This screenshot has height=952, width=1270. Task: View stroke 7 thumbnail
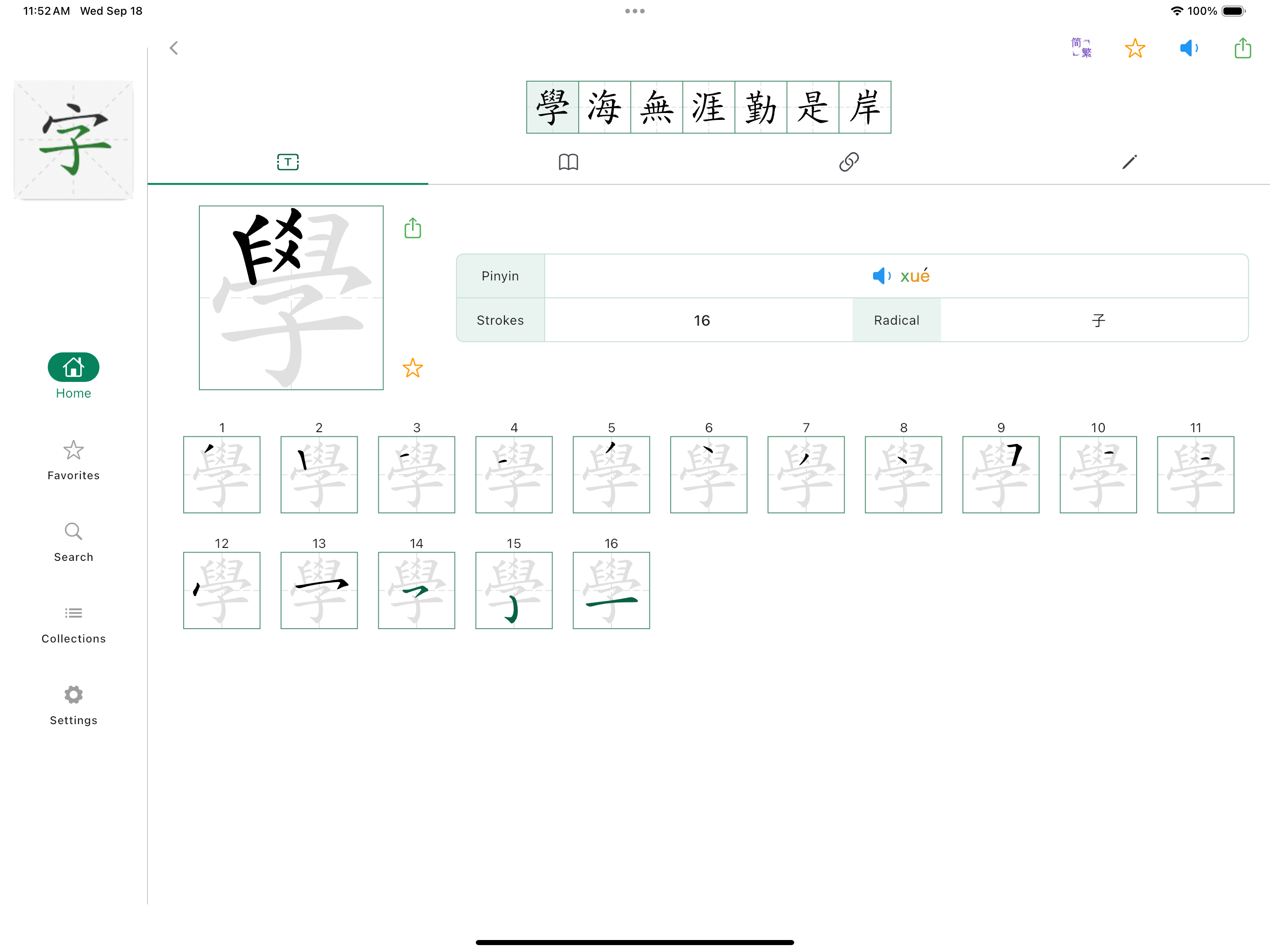[806, 475]
